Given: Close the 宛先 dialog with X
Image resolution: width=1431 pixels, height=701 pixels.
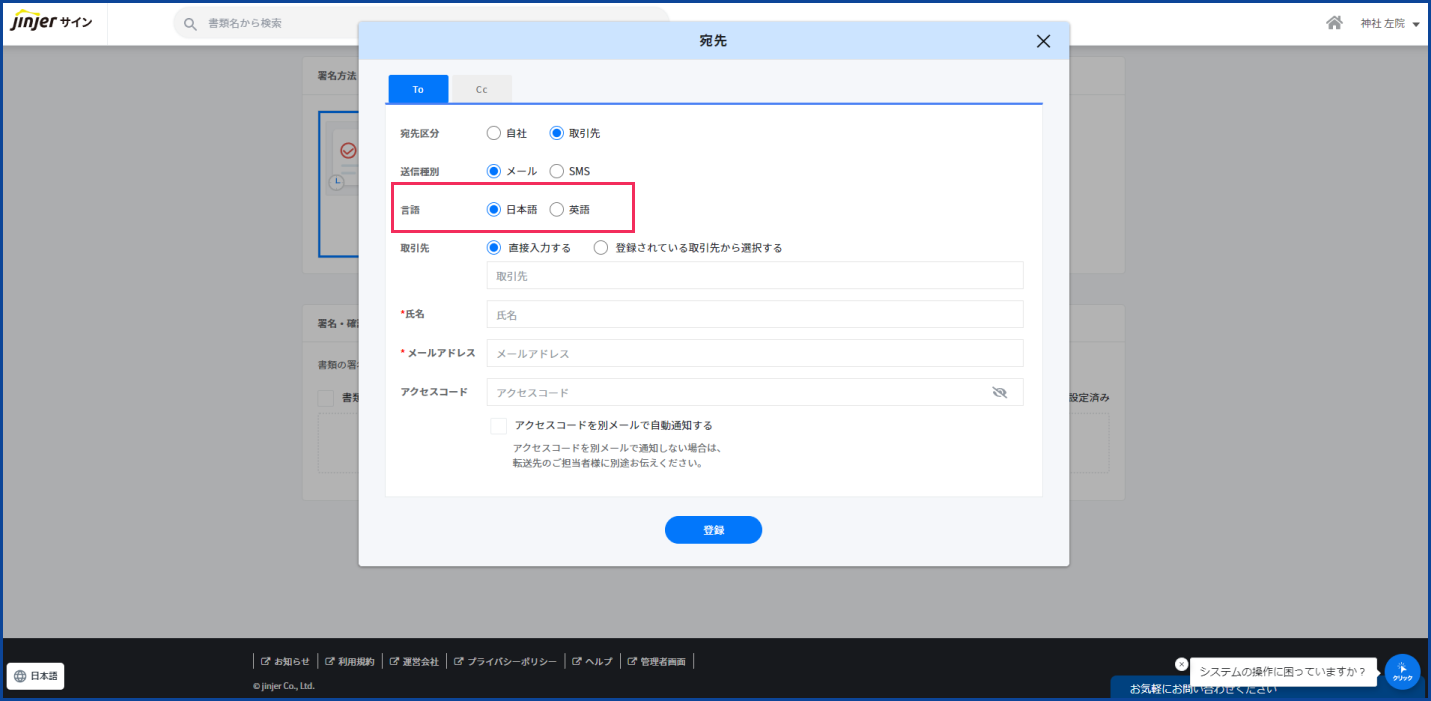Looking at the screenshot, I should pyautogui.click(x=1043, y=41).
